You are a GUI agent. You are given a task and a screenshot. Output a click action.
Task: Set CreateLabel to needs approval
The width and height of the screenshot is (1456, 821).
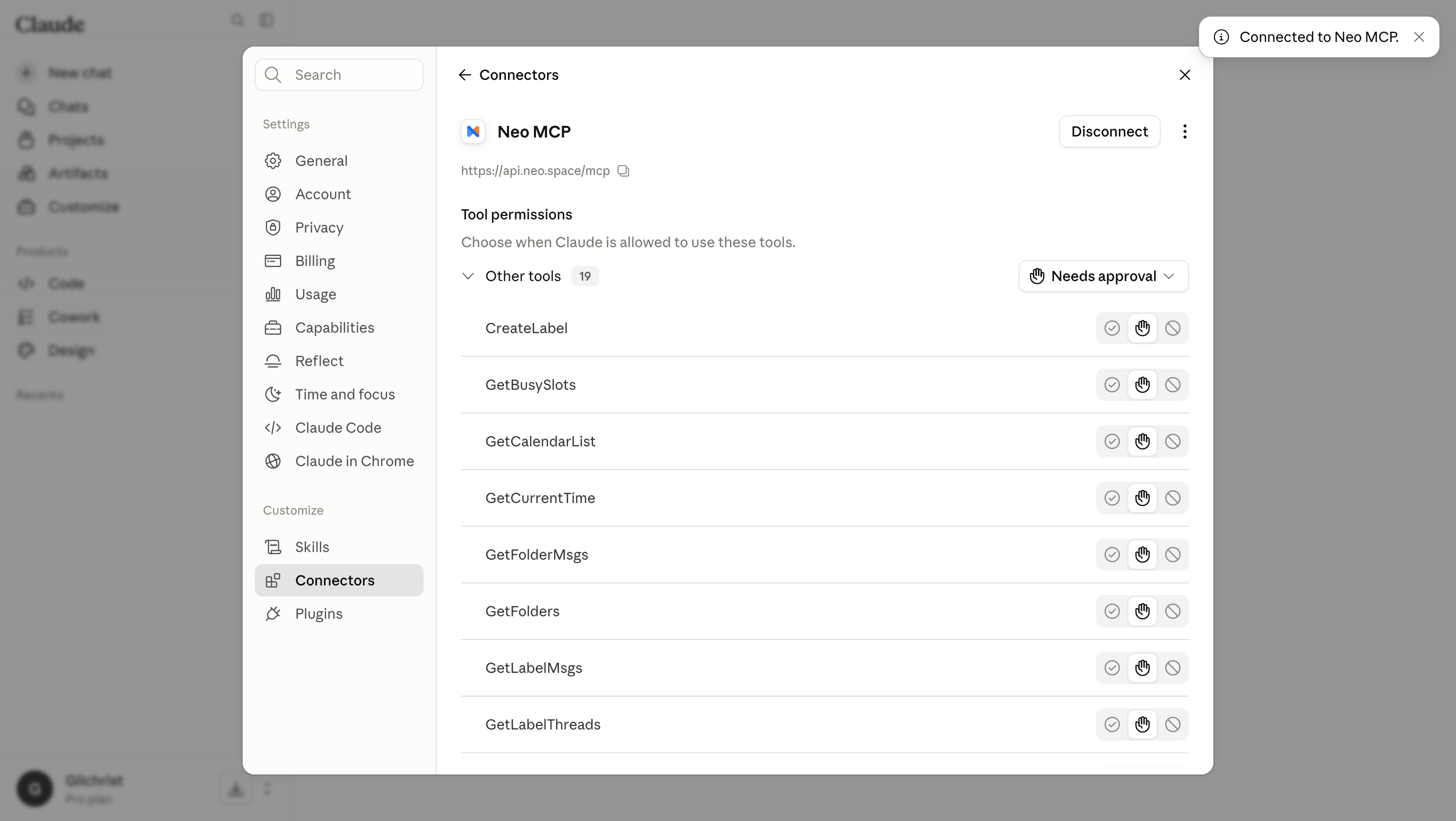pos(1143,328)
